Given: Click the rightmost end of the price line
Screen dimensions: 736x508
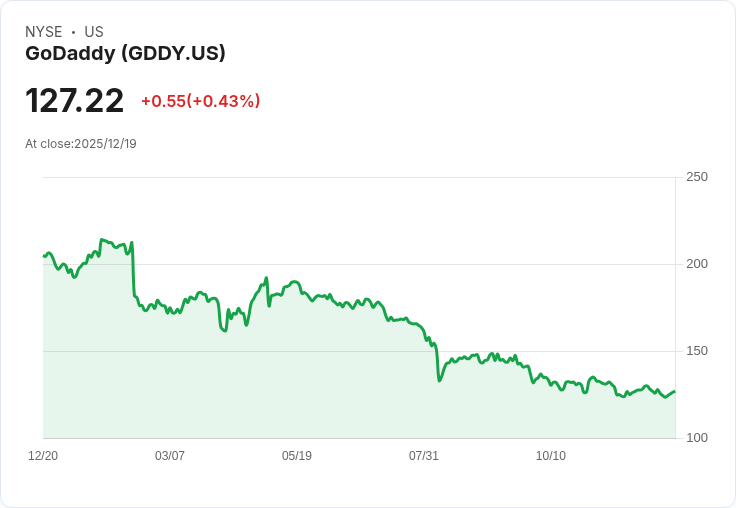Looking at the screenshot, I should click(x=674, y=391).
